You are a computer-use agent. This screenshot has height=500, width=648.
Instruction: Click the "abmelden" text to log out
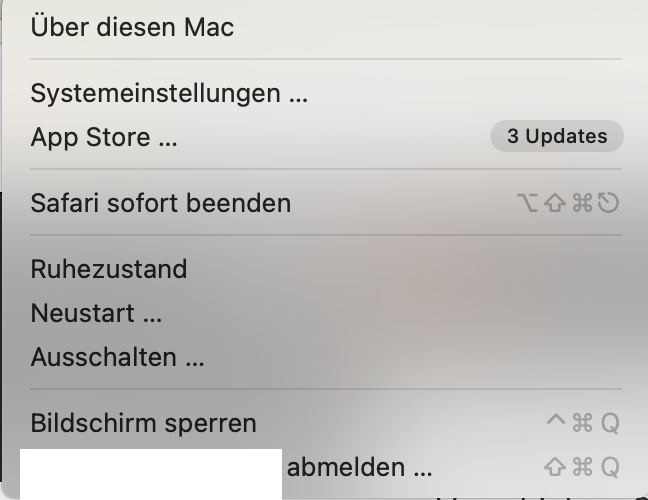(359, 467)
